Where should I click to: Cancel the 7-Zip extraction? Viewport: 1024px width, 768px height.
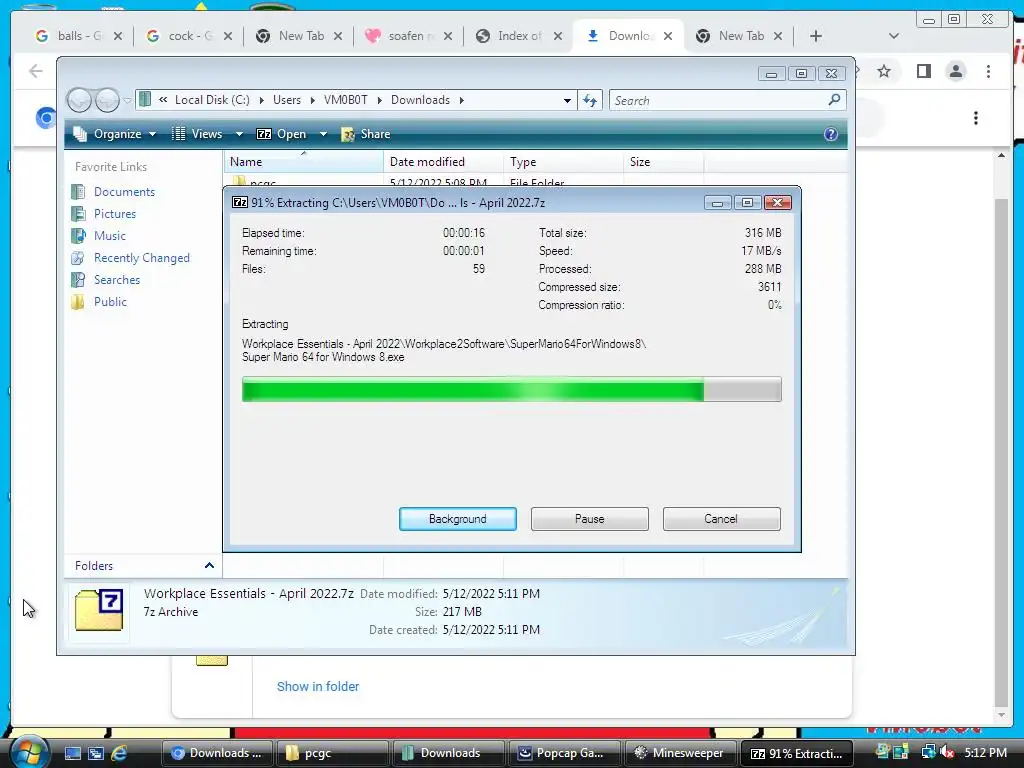tap(721, 519)
